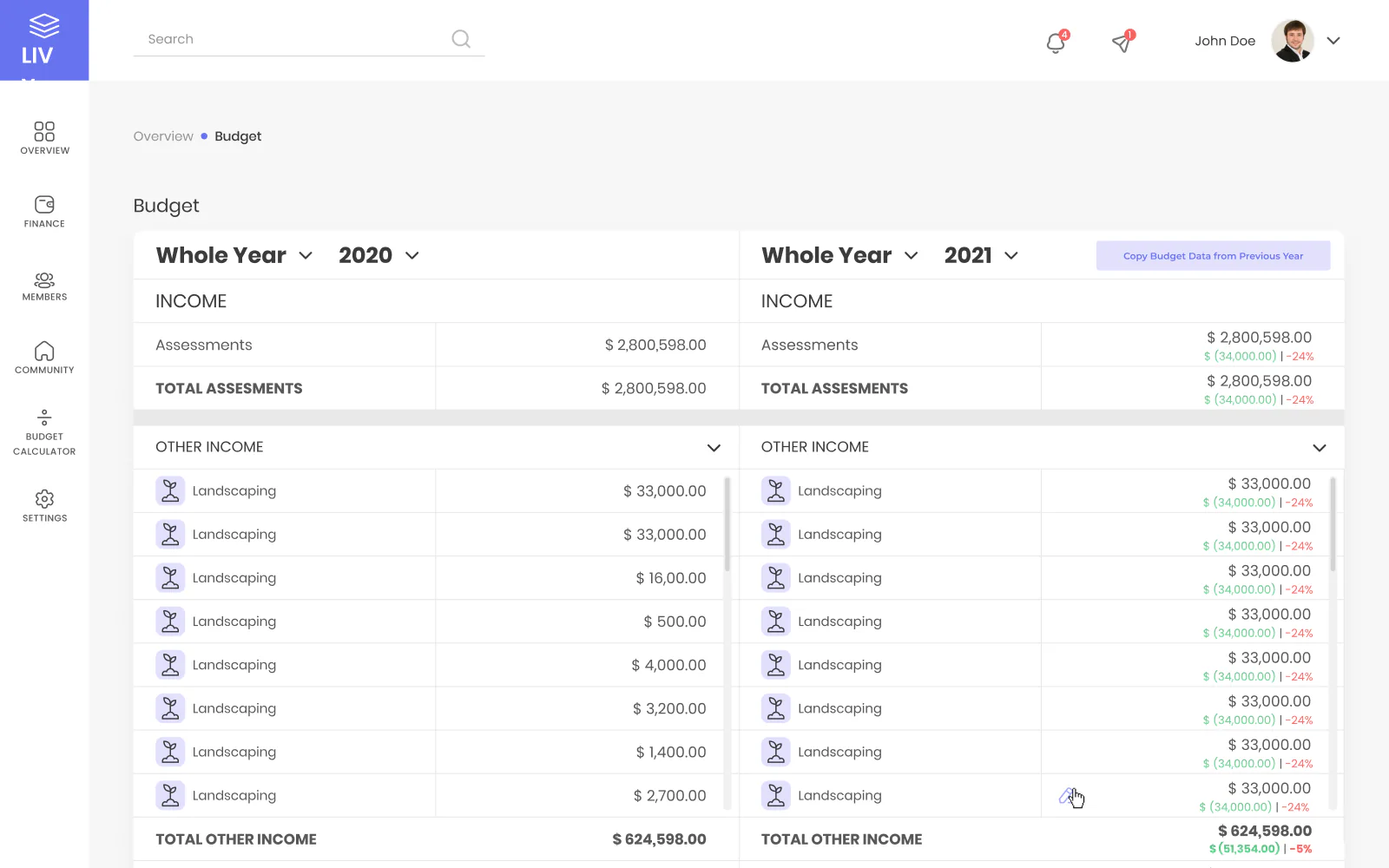Open the Finance wallet icon
The width and height of the screenshot is (1389, 868).
click(44, 204)
